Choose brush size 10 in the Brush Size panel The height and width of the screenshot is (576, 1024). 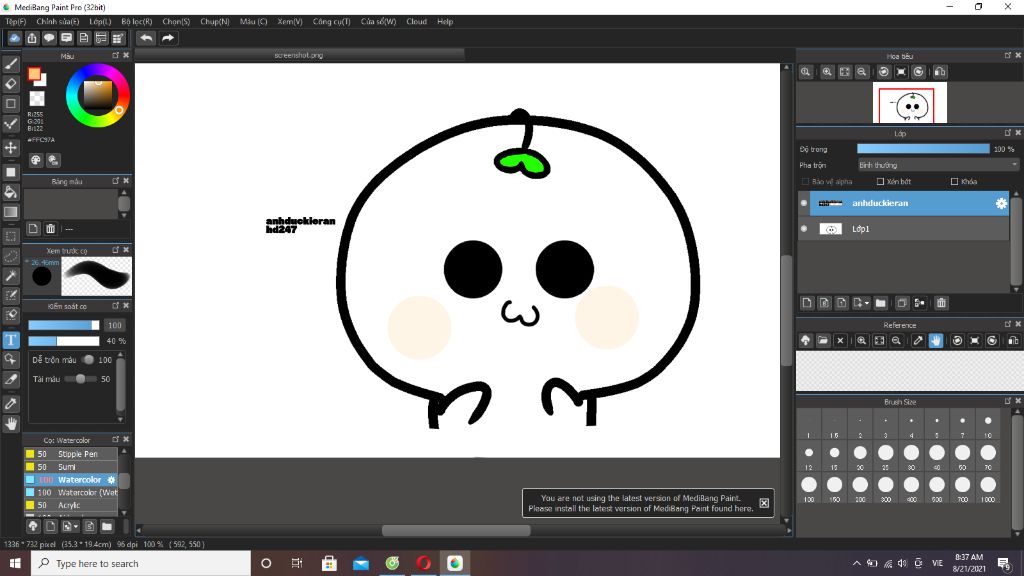[x=988, y=424]
